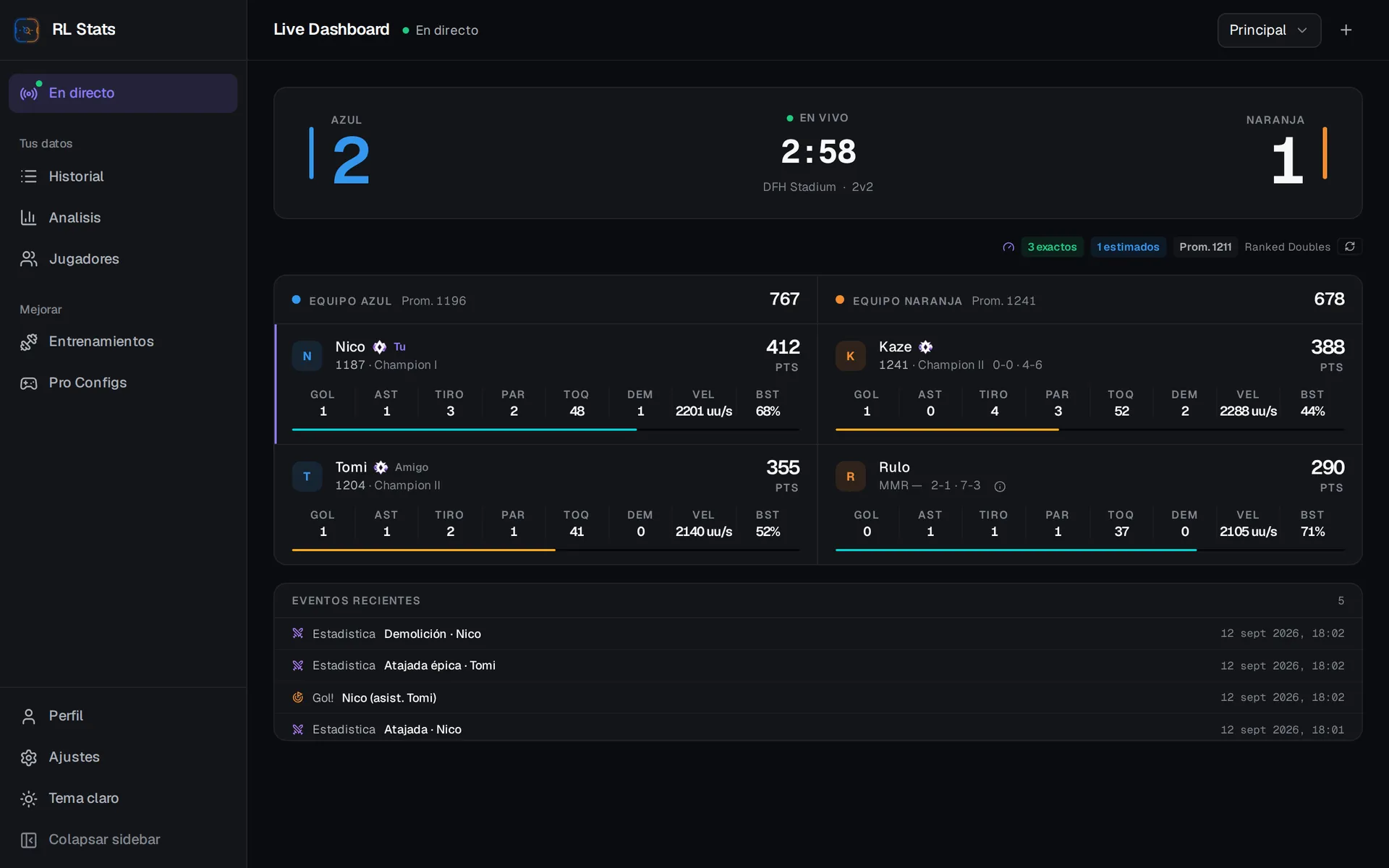Collapse the sidebar with Colapsar sidebar
1389x868 pixels.
click(123, 840)
